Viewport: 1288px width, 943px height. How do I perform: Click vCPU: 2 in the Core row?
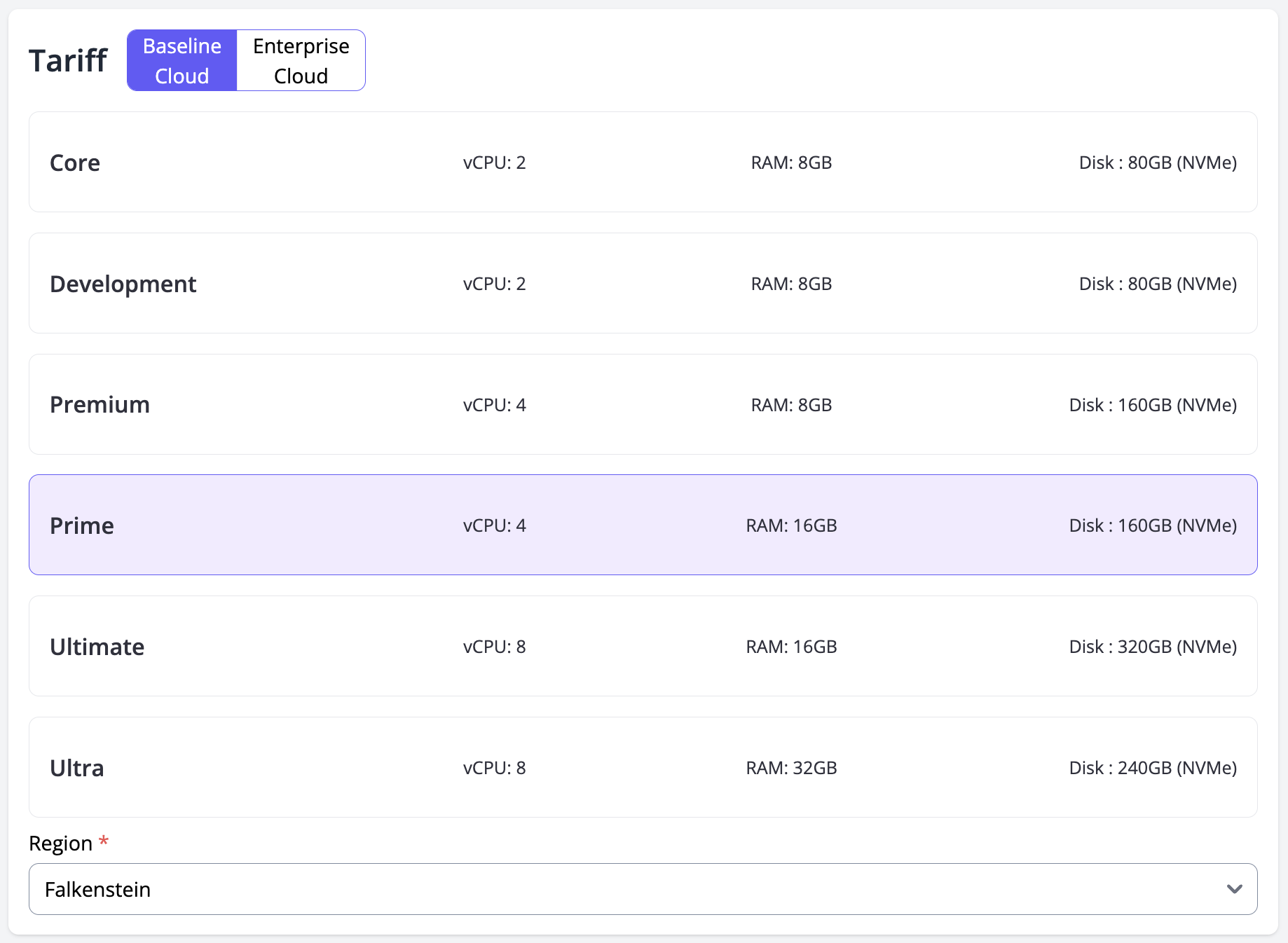(494, 163)
